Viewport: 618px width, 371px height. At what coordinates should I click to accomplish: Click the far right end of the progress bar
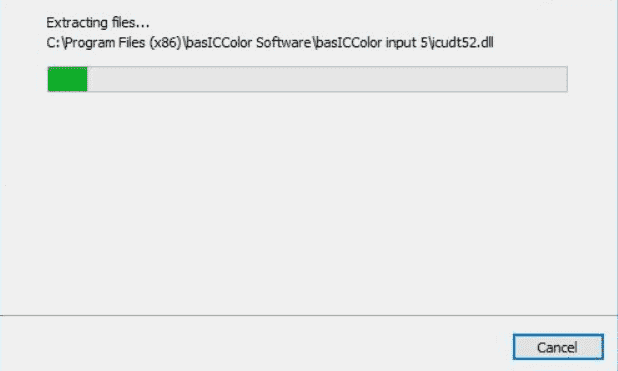[564, 79]
